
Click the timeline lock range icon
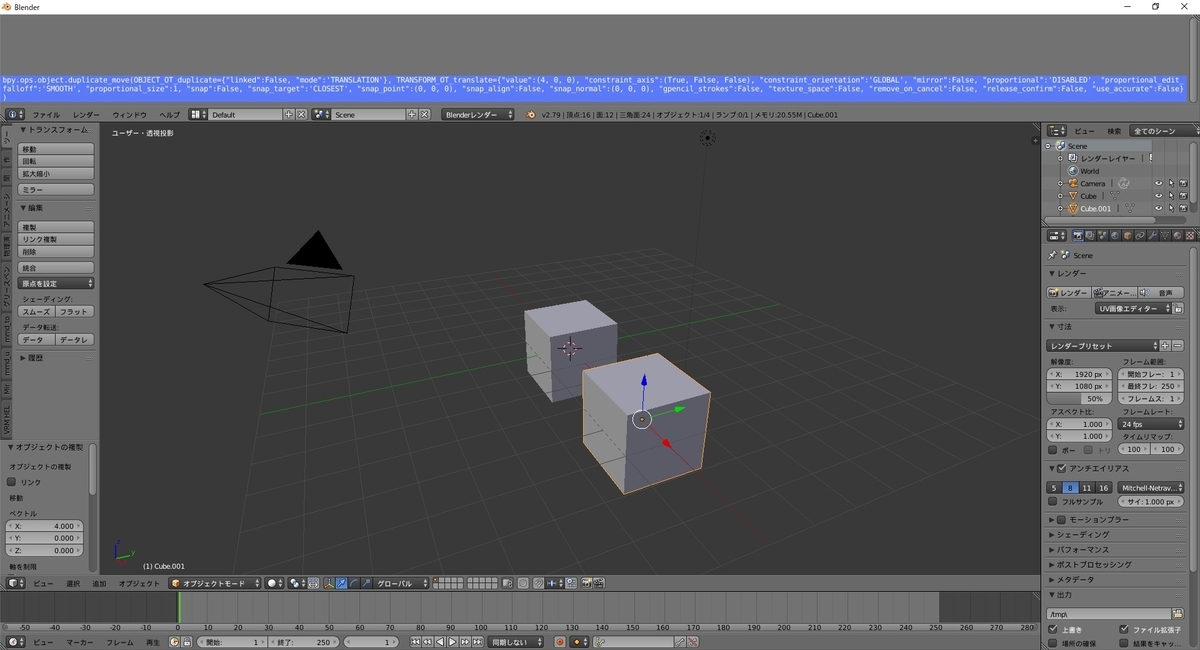click(186, 642)
